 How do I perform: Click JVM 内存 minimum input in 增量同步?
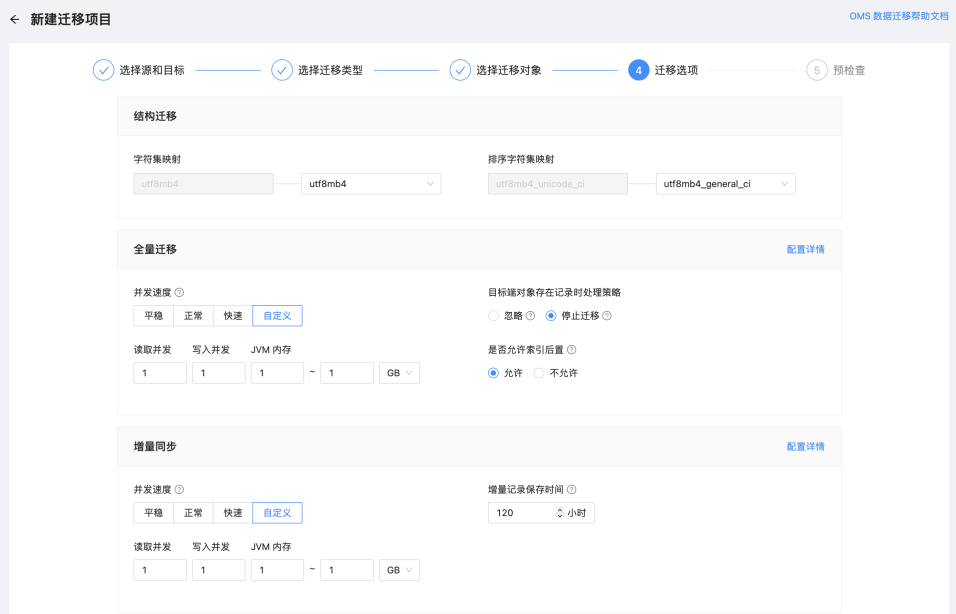coord(277,570)
